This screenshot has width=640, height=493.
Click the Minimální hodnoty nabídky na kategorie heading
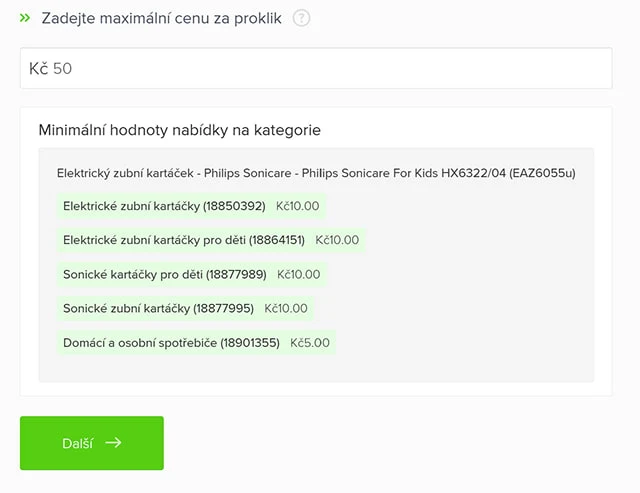coord(179,130)
